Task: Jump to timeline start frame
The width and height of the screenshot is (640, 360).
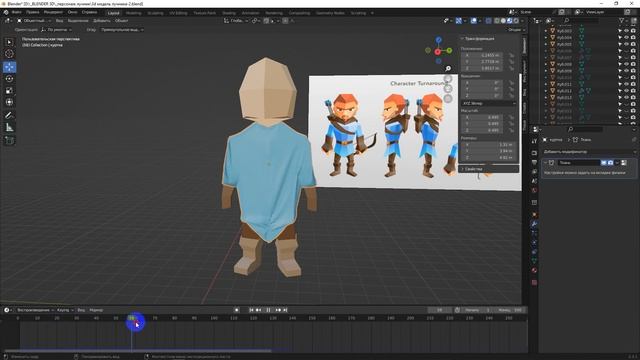Action: click(x=251, y=310)
